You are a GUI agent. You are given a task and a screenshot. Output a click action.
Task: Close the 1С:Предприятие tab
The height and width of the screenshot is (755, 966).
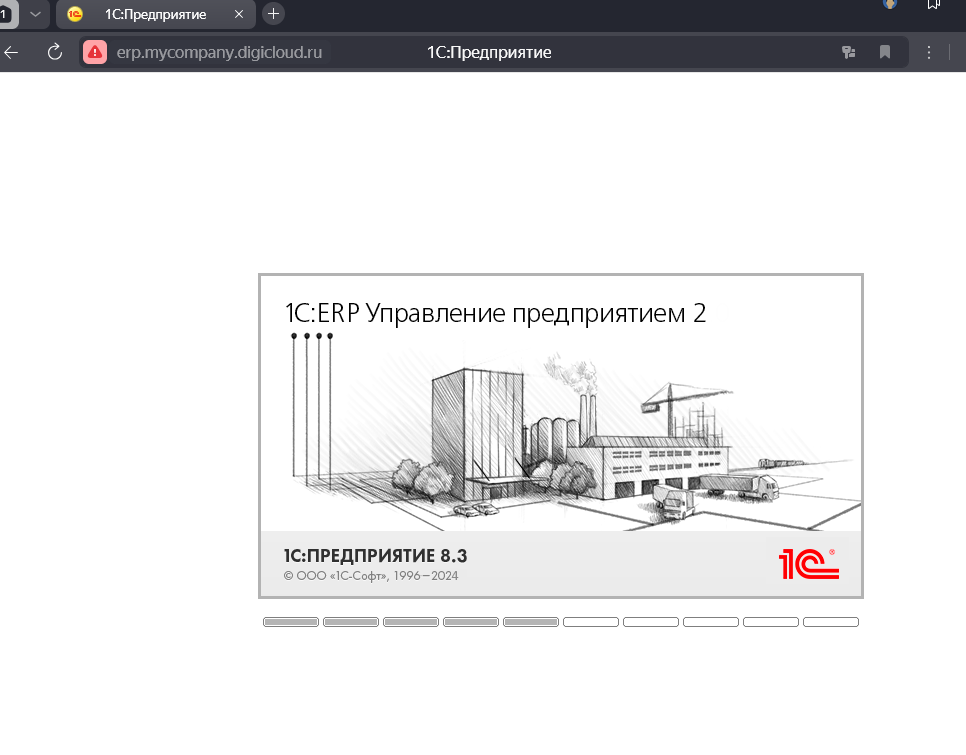(237, 15)
